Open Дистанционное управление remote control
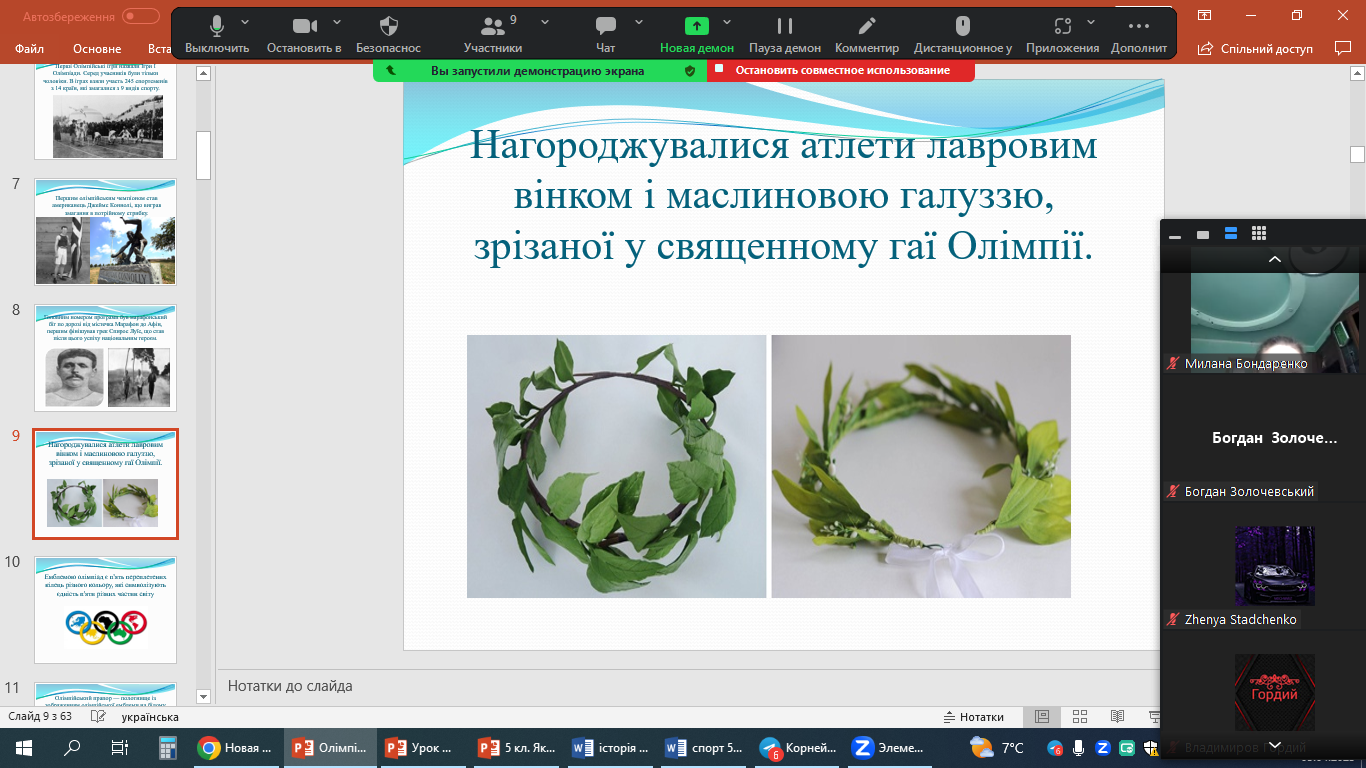Screen dimensions: 1366x768 pos(963,34)
